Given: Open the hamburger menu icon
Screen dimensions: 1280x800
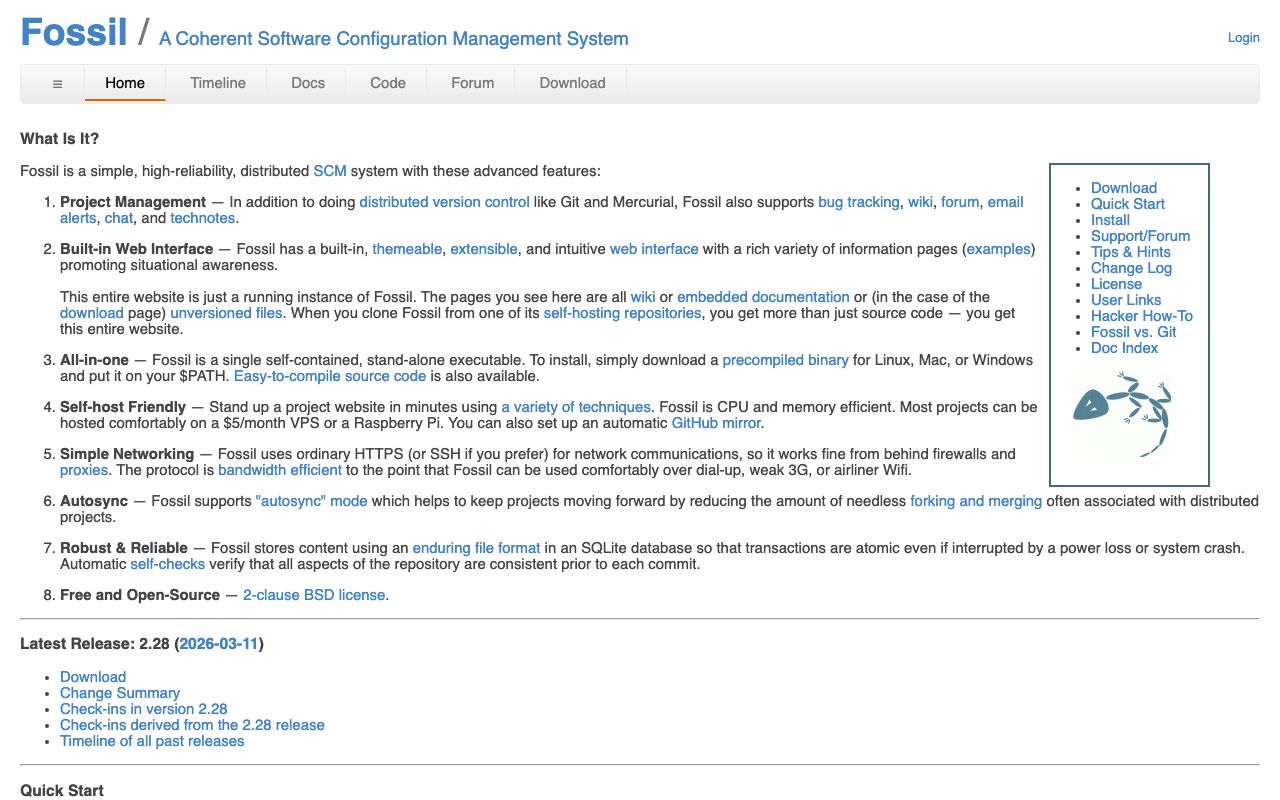Looking at the screenshot, I should click(x=57, y=84).
